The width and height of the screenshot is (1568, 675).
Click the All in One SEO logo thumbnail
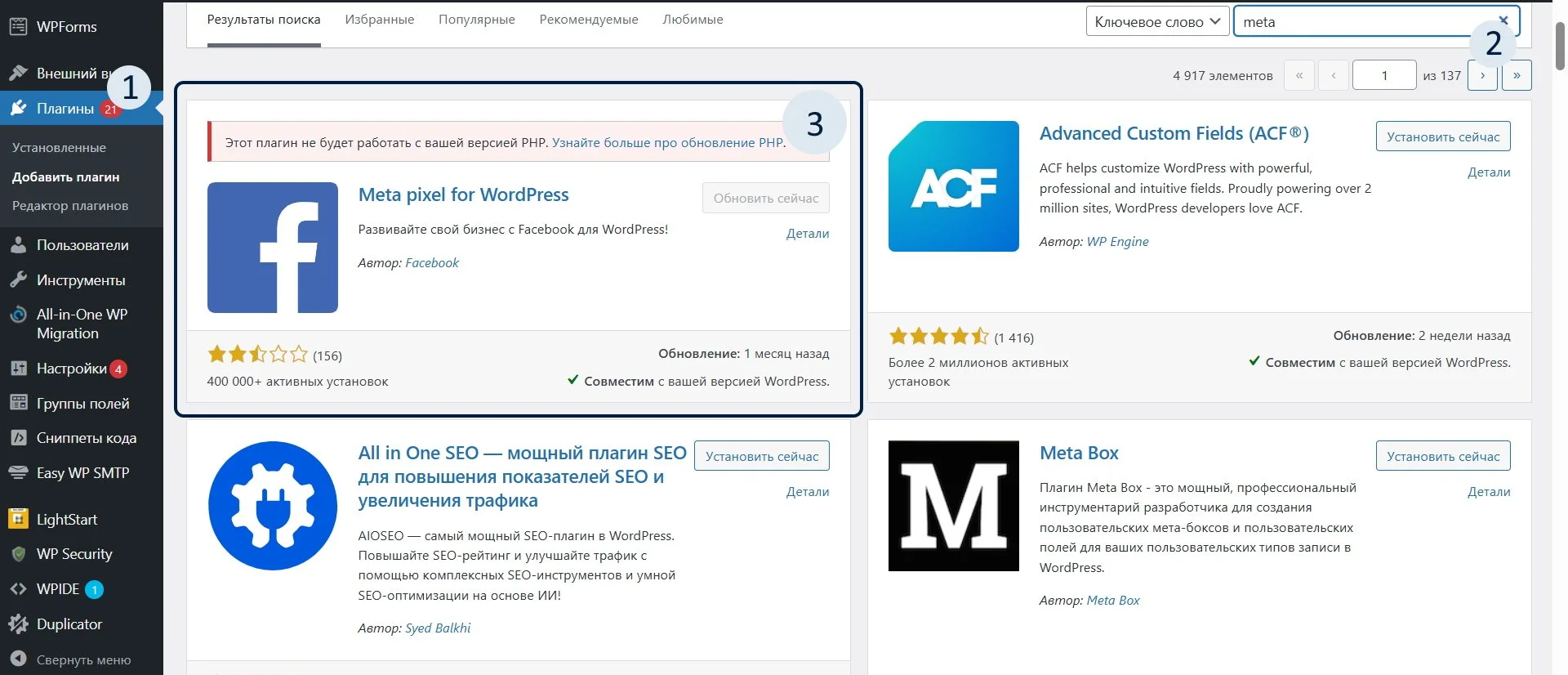click(273, 506)
